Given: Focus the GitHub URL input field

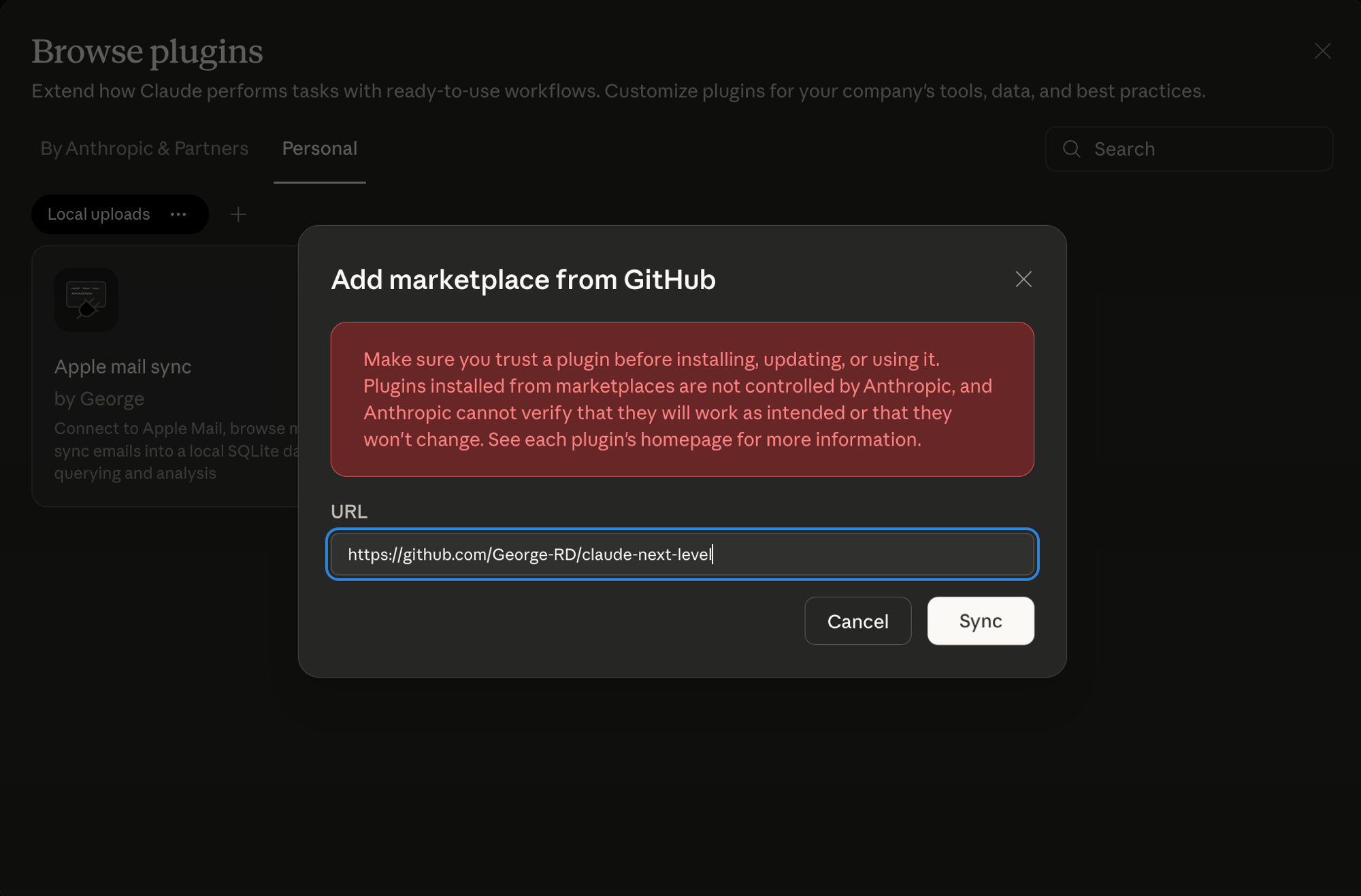Looking at the screenshot, I should 682,554.
